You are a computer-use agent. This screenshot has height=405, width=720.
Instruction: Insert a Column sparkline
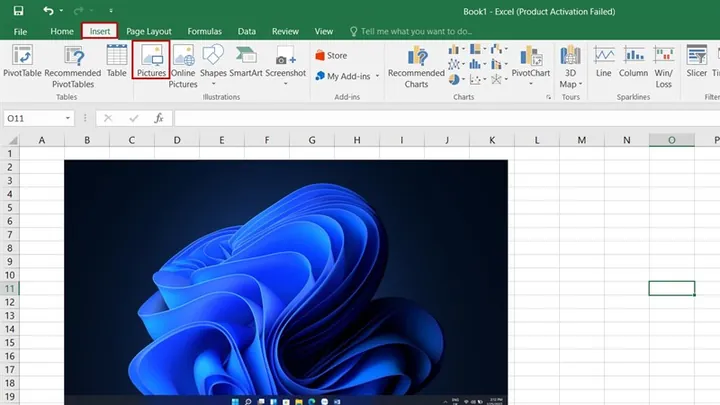[633, 61]
